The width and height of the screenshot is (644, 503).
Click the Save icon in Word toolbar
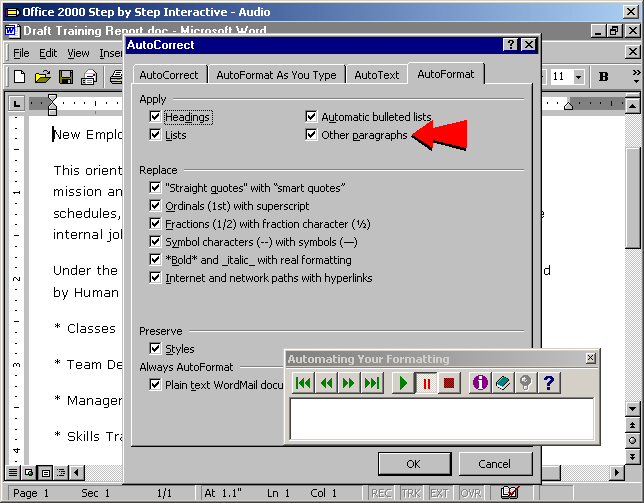click(x=66, y=77)
